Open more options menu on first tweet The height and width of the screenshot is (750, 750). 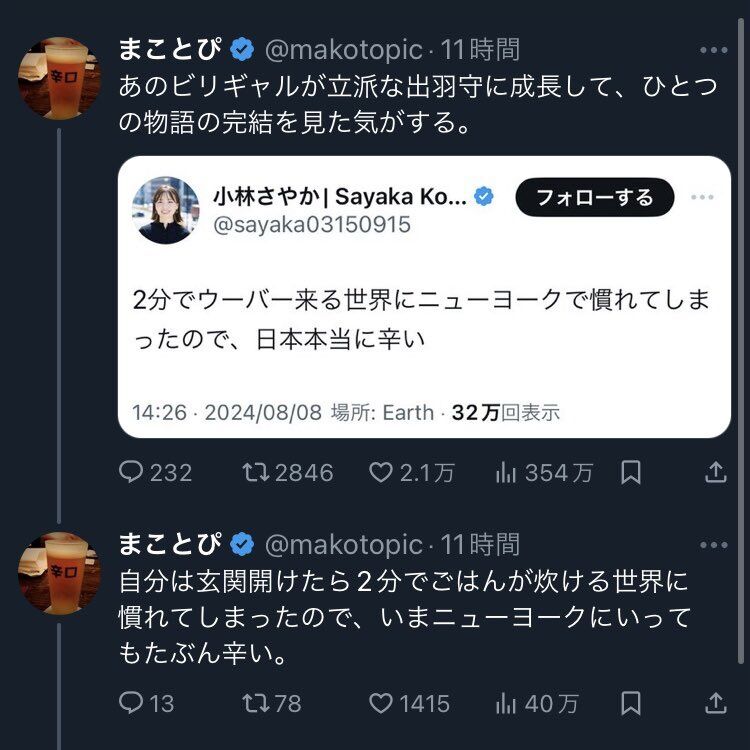pyautogui.click(x=714, y=49)
